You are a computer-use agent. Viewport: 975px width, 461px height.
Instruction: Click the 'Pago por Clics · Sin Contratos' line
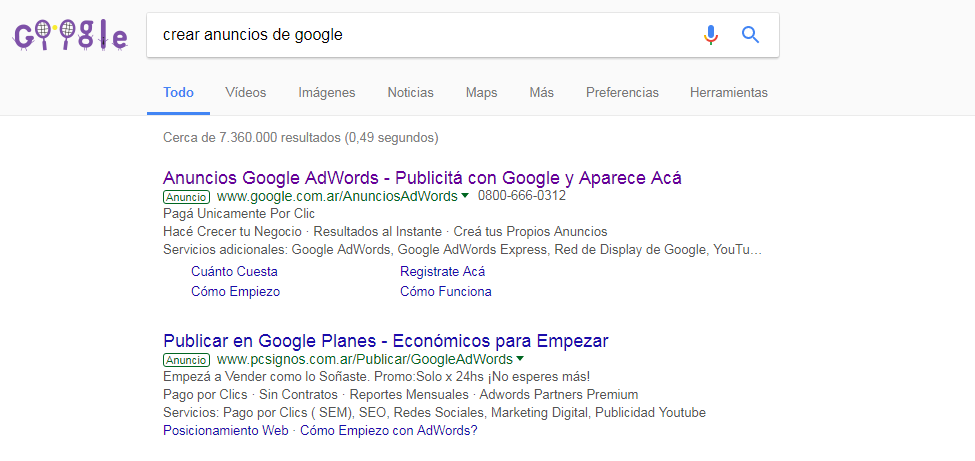pos(400,395)
